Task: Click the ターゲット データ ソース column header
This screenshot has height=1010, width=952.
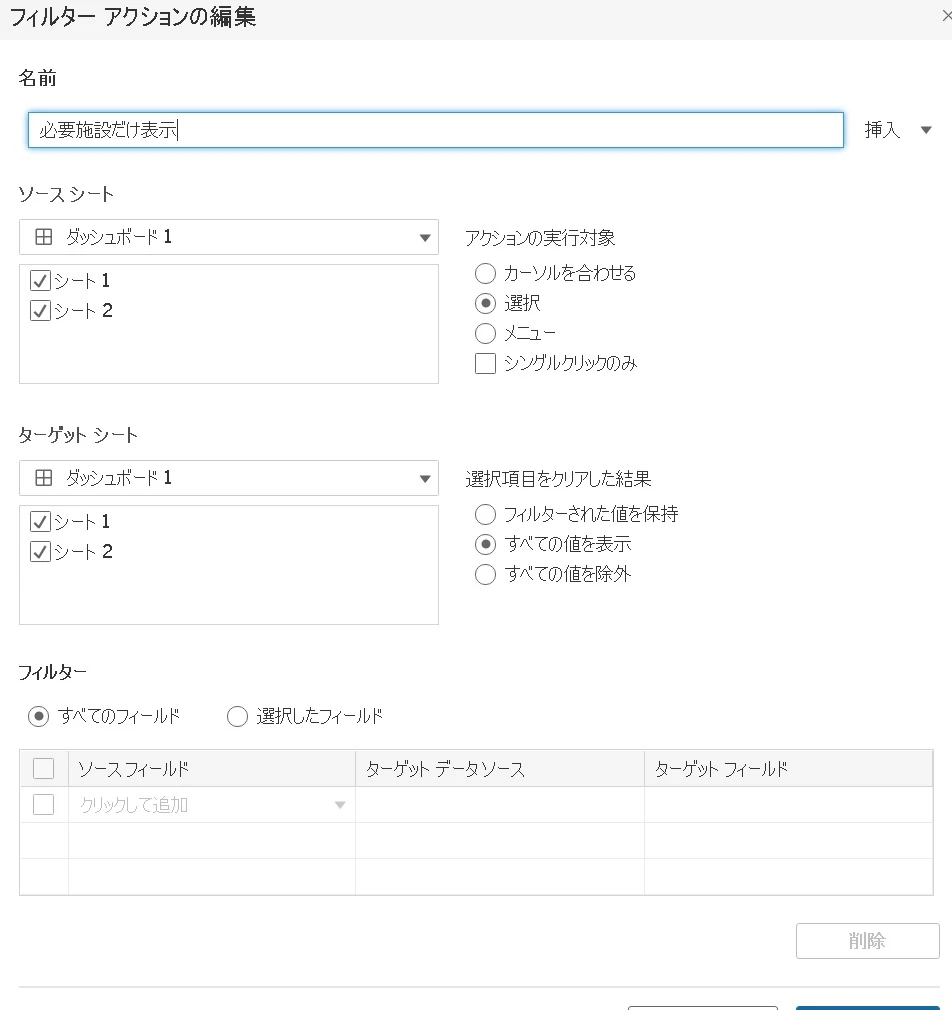Action: pyautogui.click(x=500, y=768)
